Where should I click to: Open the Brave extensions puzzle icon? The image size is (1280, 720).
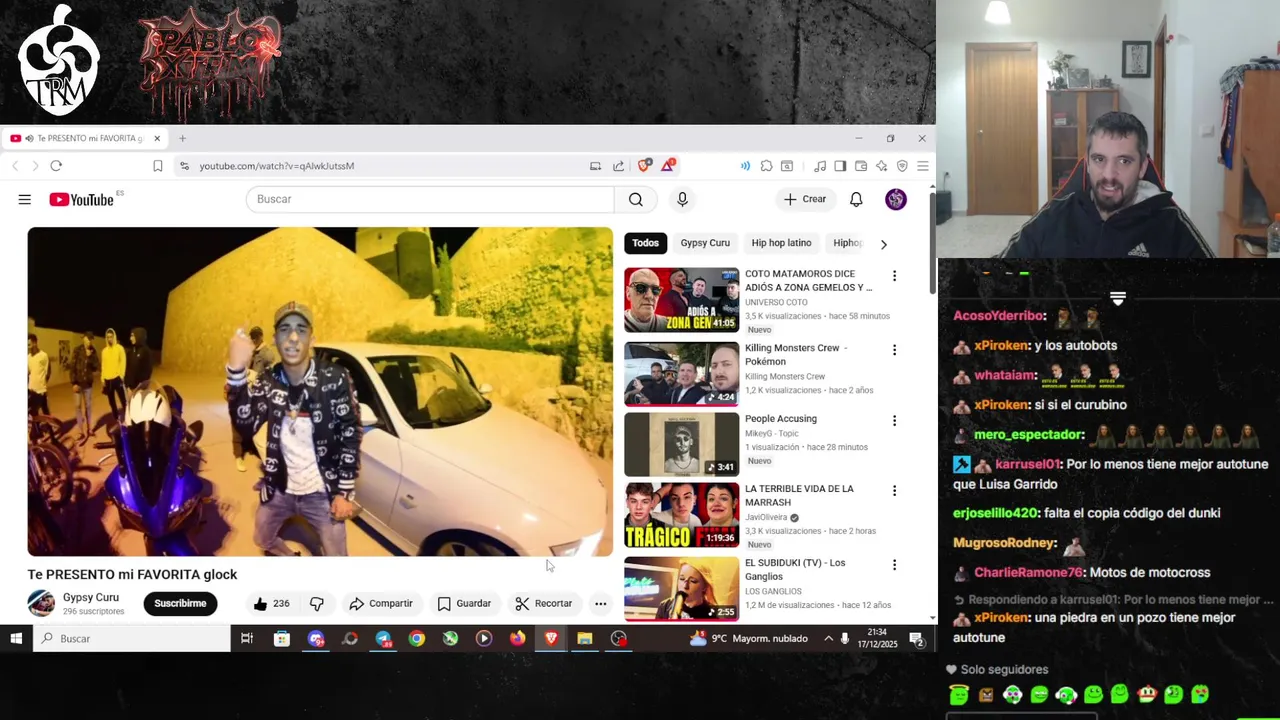click(766, 166)
